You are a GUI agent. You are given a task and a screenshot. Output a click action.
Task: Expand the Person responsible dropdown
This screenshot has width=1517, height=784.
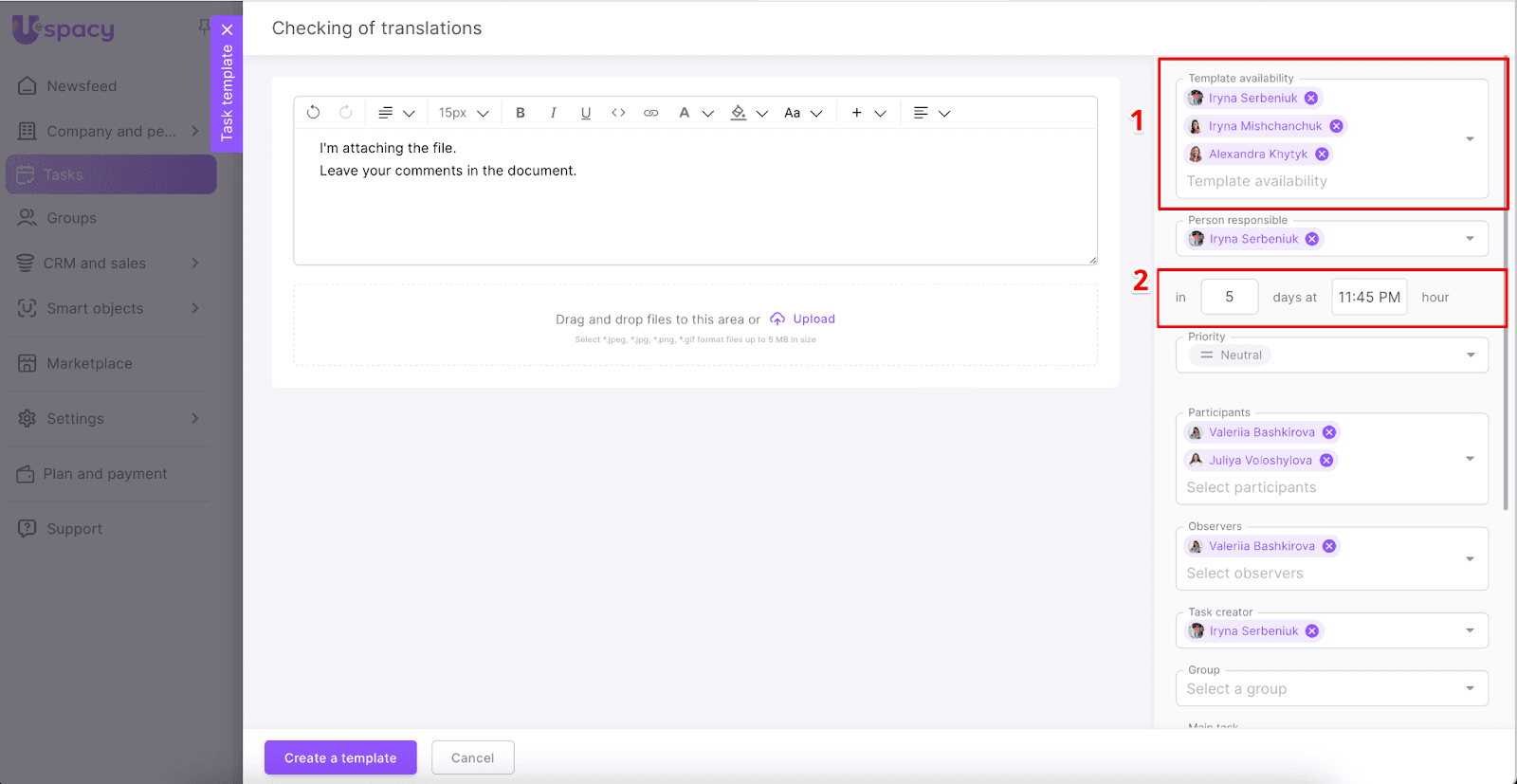[1470, 239]
